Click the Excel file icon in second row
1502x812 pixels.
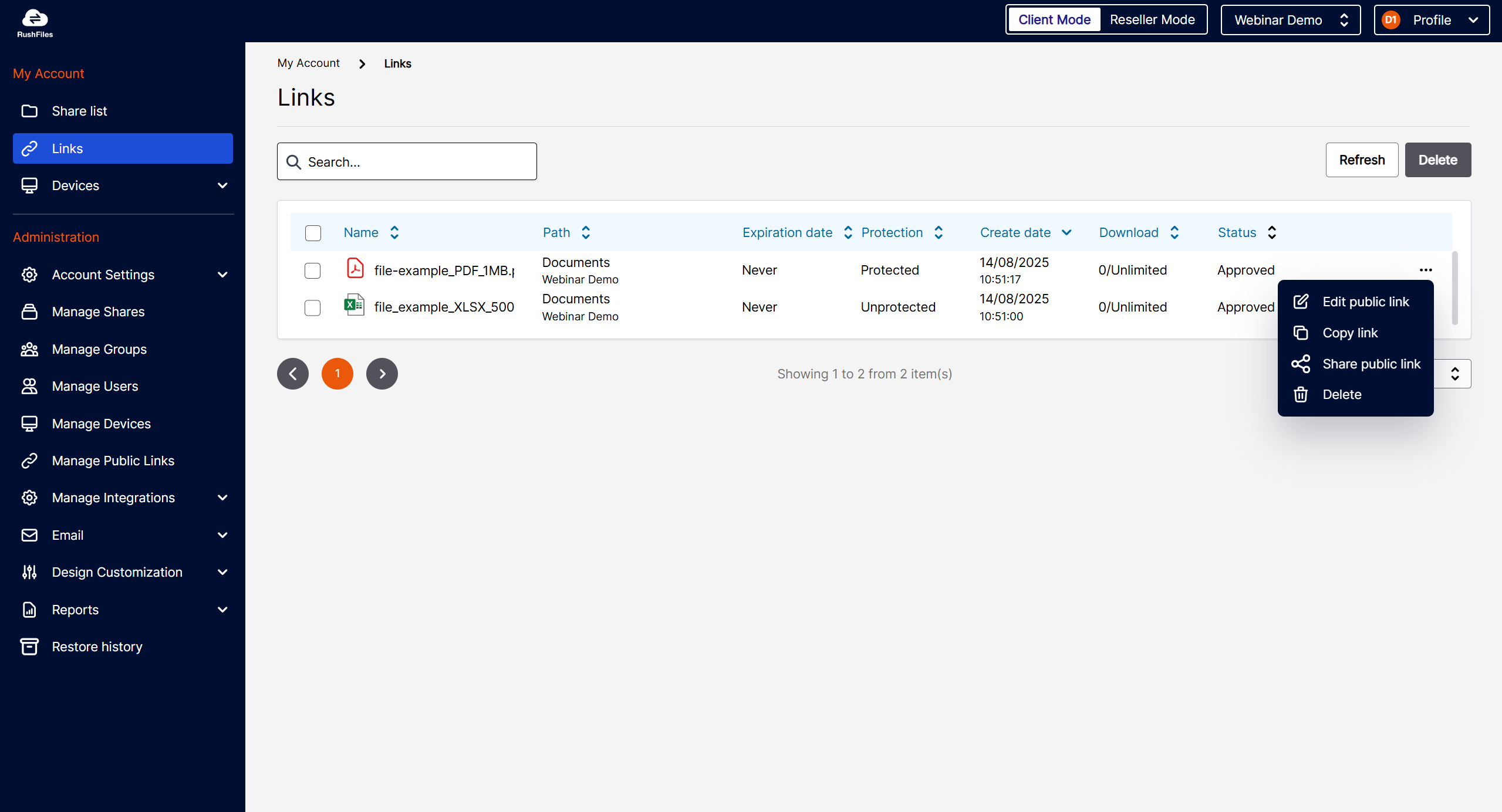[x=354, y=305]
